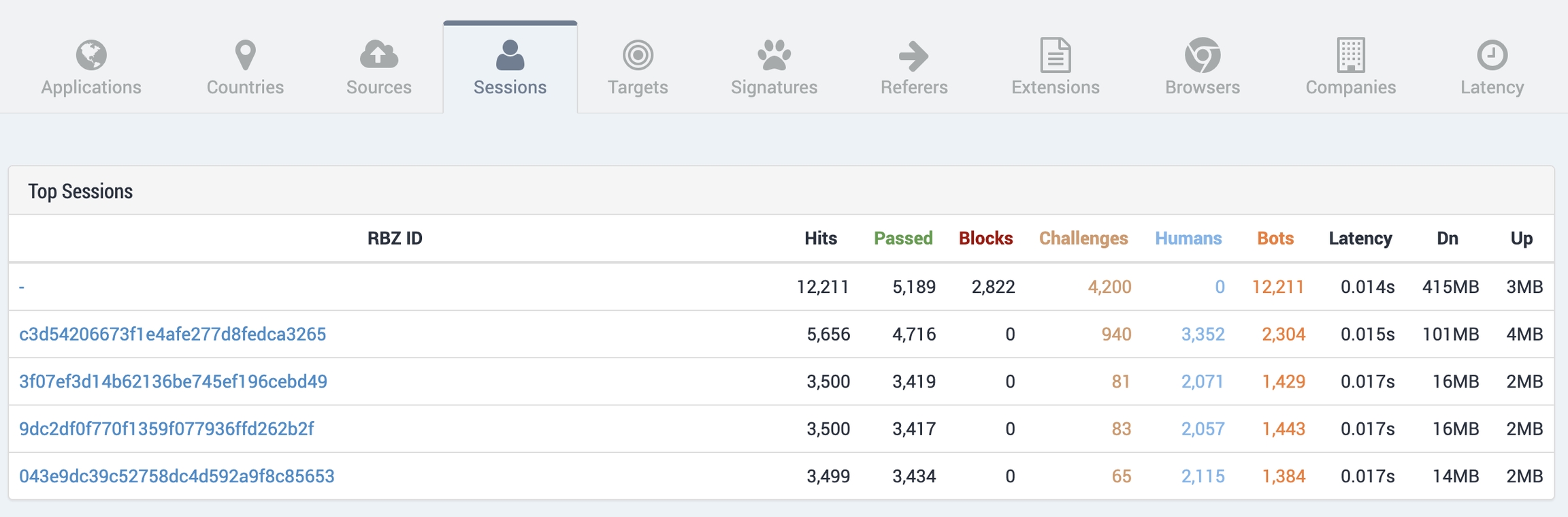The width and height of the screenshot is (1568, 517).
Task: Click the Blocks column header
Action: pyautogui.click(x=985, y=238)
